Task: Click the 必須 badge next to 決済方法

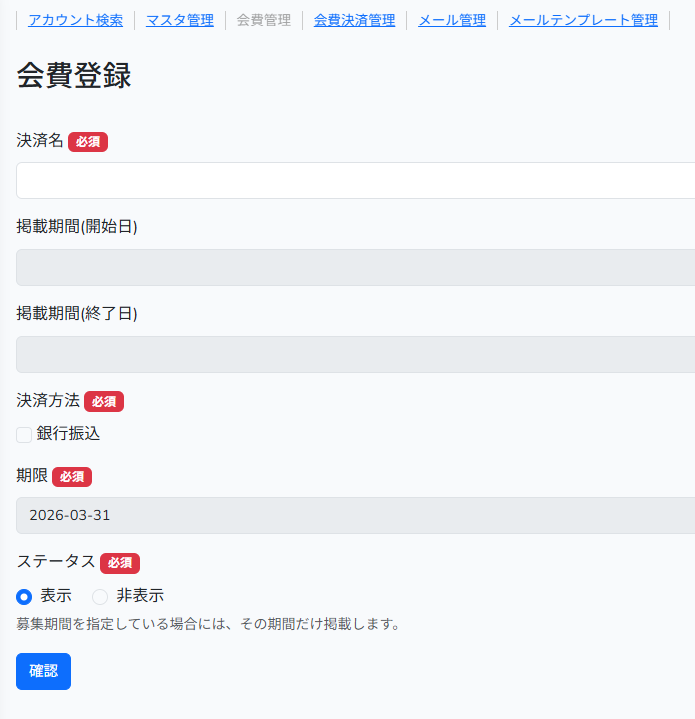Action: click(x=104, y=401)
